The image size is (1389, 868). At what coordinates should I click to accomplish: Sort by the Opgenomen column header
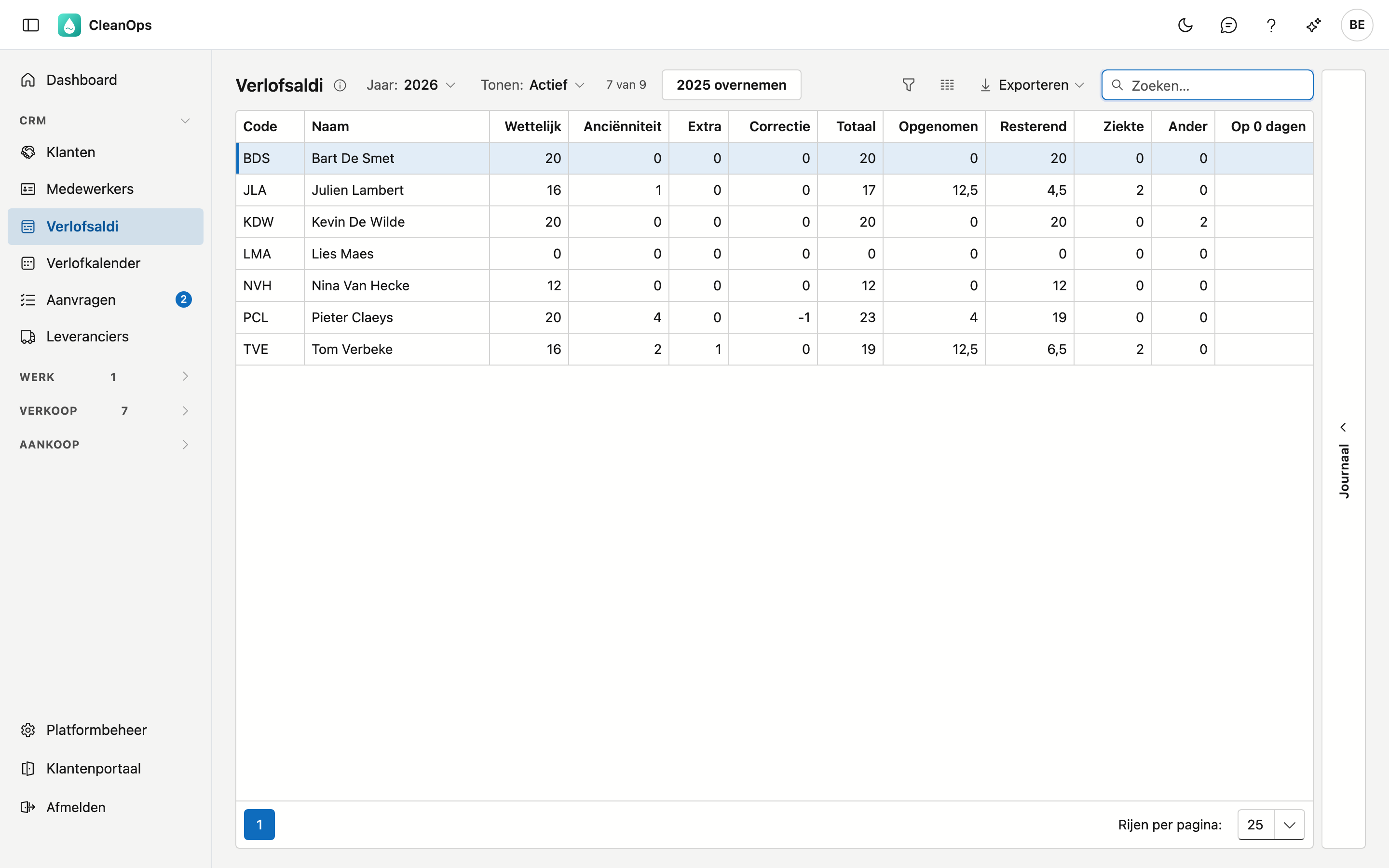click(x=934, y=126)
